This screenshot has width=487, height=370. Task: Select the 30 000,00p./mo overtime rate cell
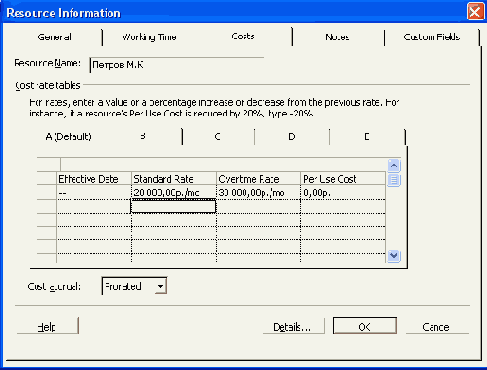(258, 192)
